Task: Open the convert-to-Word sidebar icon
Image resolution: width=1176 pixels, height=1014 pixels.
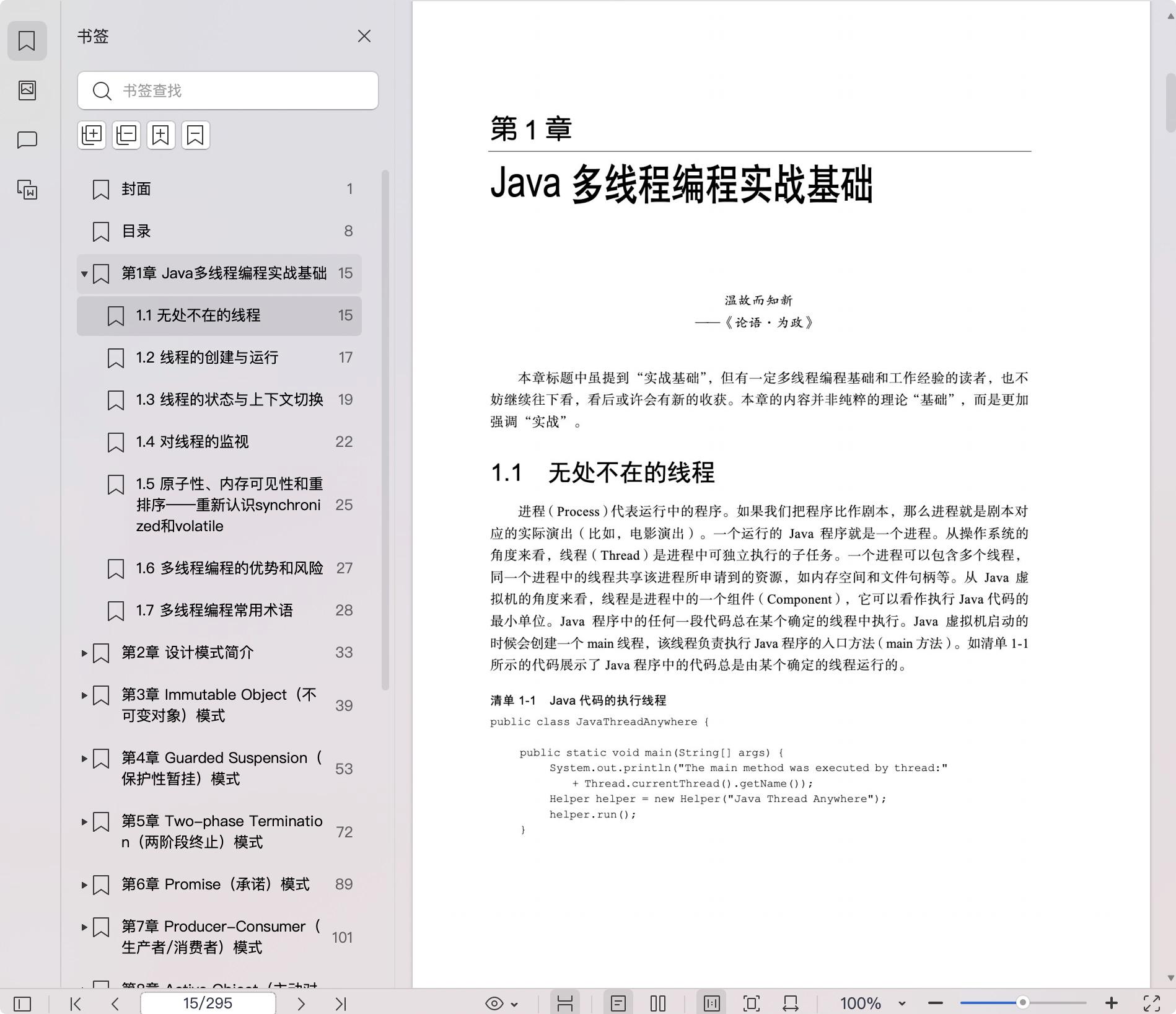Action: (27, 189)
